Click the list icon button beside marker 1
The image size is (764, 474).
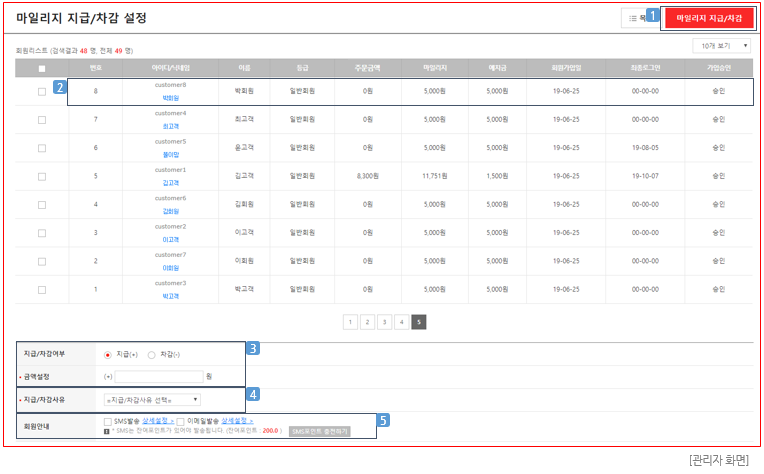click(634, 19)
